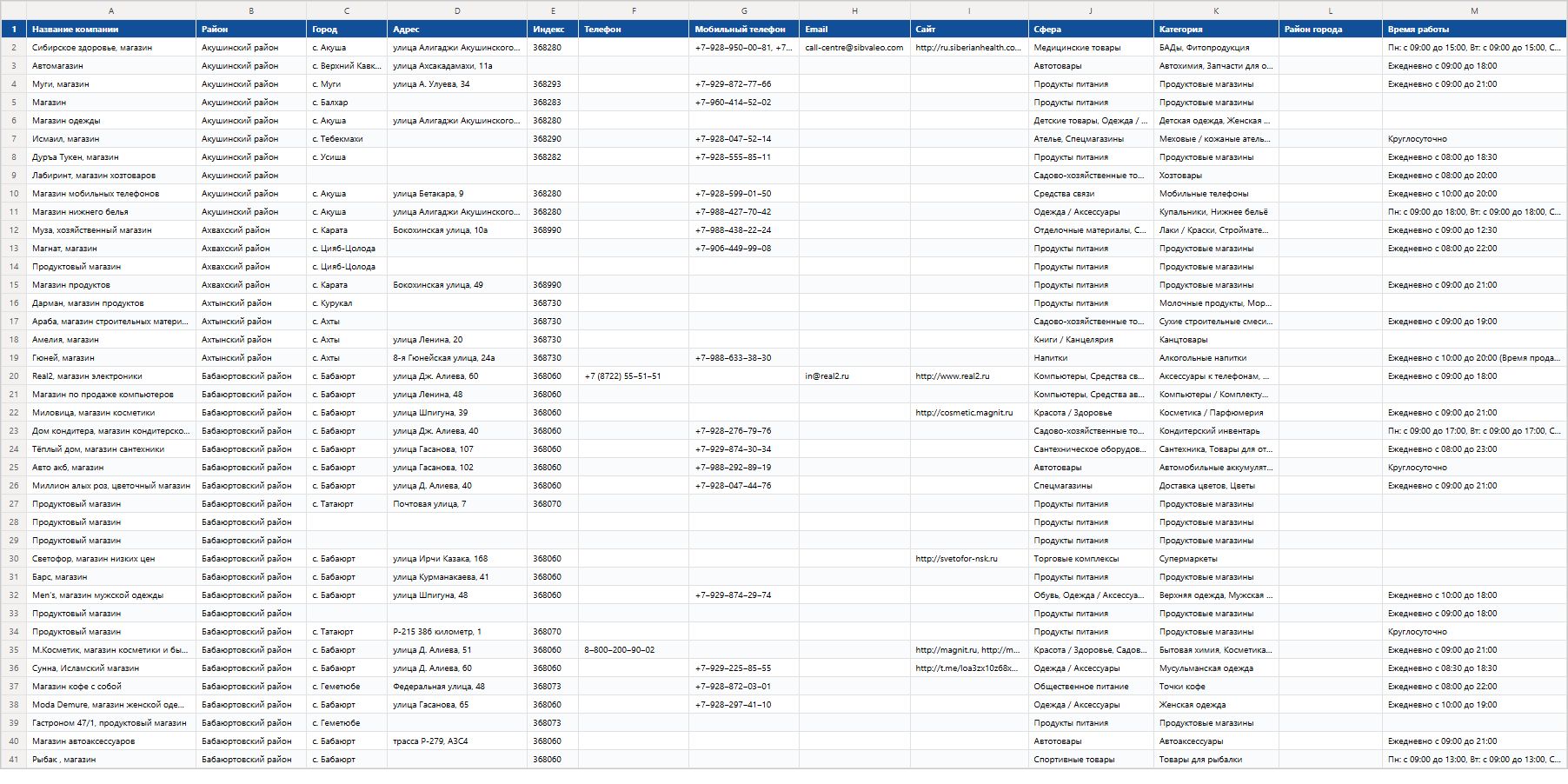Select sphere cell 'Общественное питание'
This screenshot has height=784, width=1568.
pos(1091,687)
